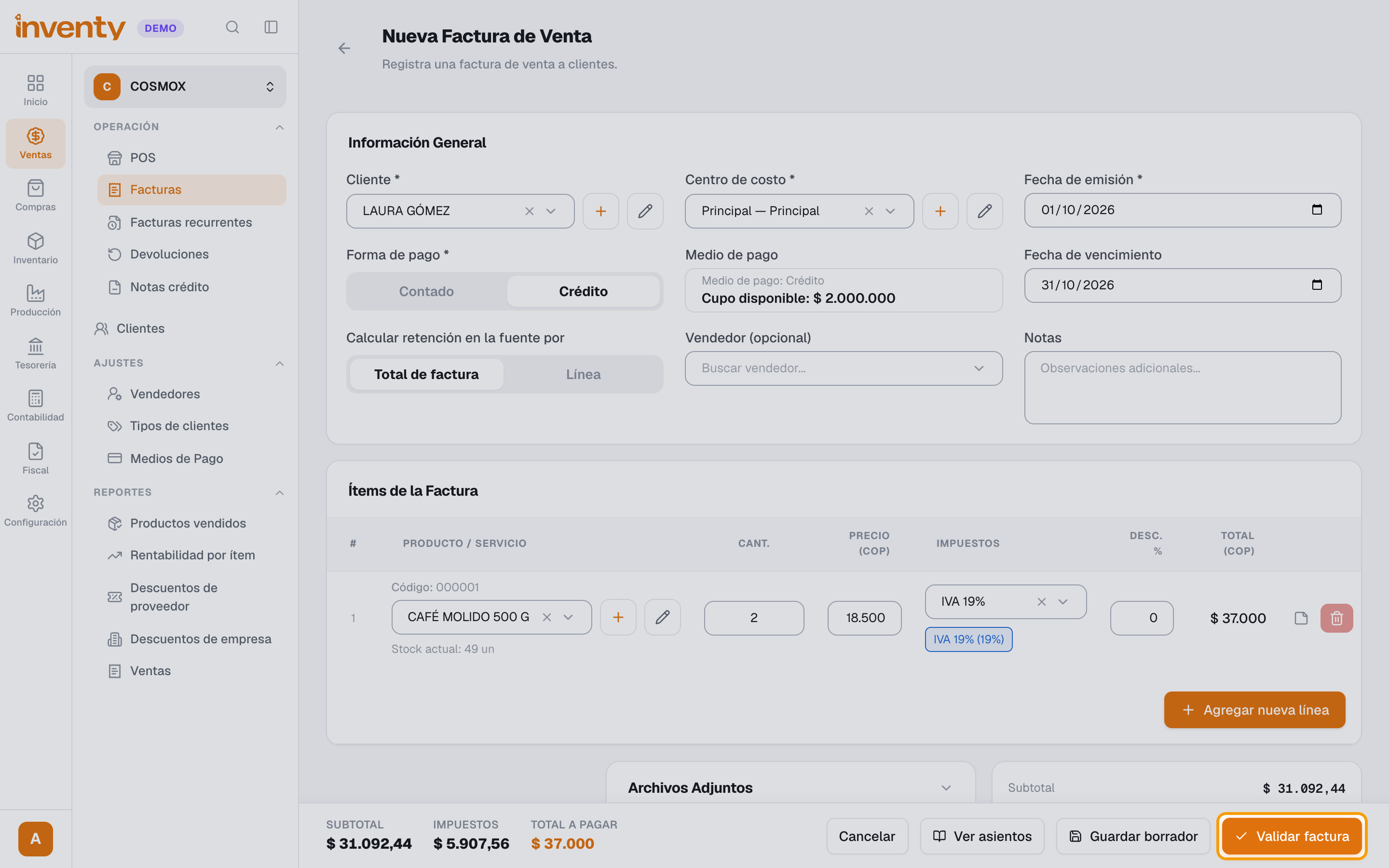The width and height of the screenshot is (1389, 868).
Task: Open Tesorería module icon
Action: (36, 353)
